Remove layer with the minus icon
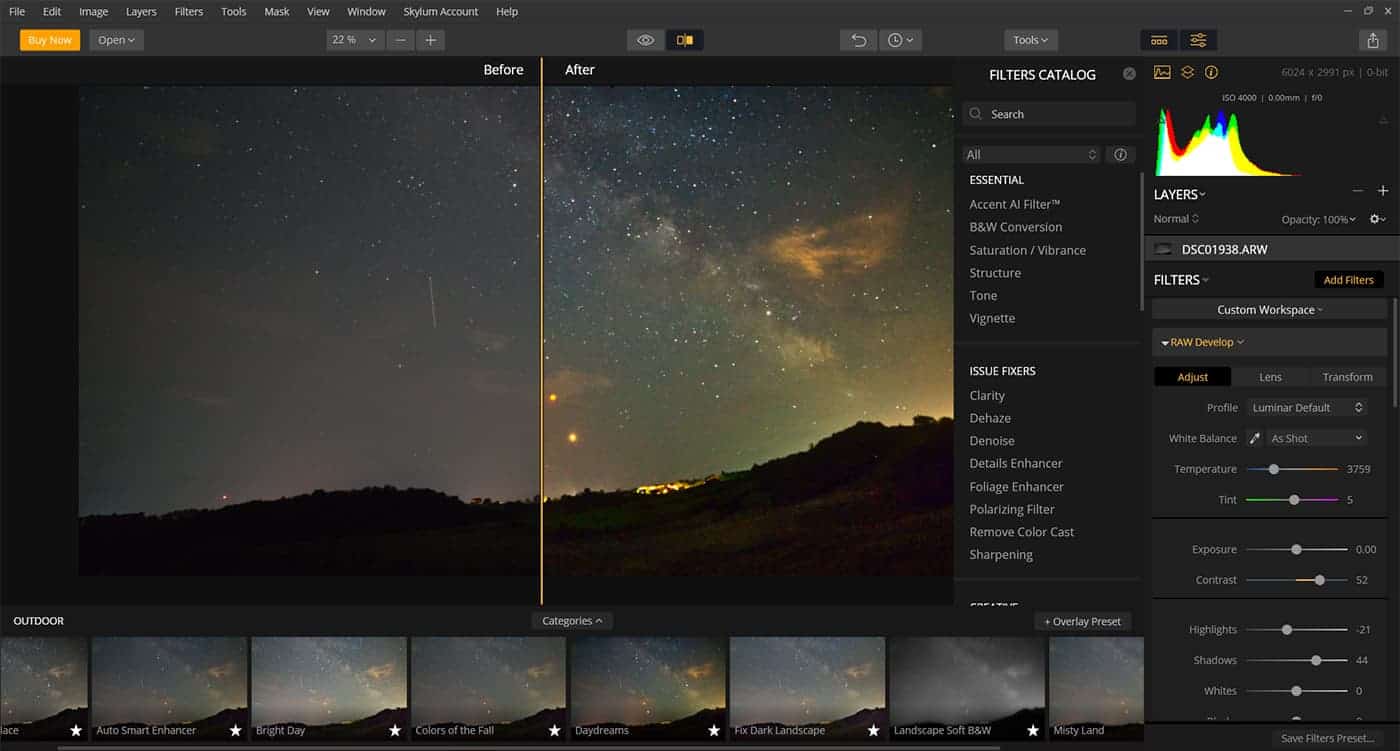 pyautogui.click(x=1357, y=191)
